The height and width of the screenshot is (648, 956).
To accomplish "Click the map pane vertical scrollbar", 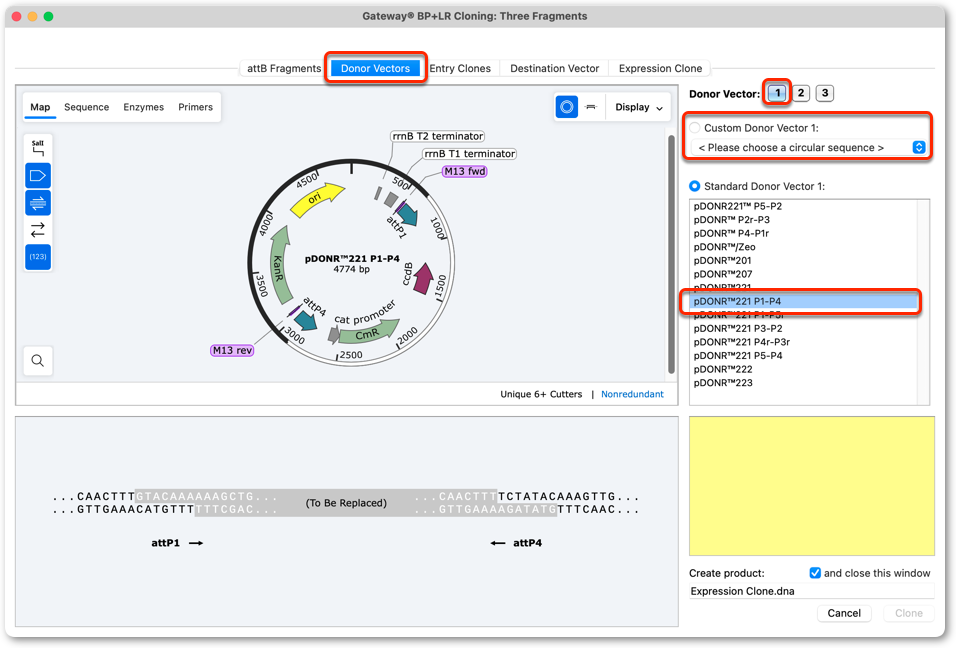I will [x=671, y=255].
